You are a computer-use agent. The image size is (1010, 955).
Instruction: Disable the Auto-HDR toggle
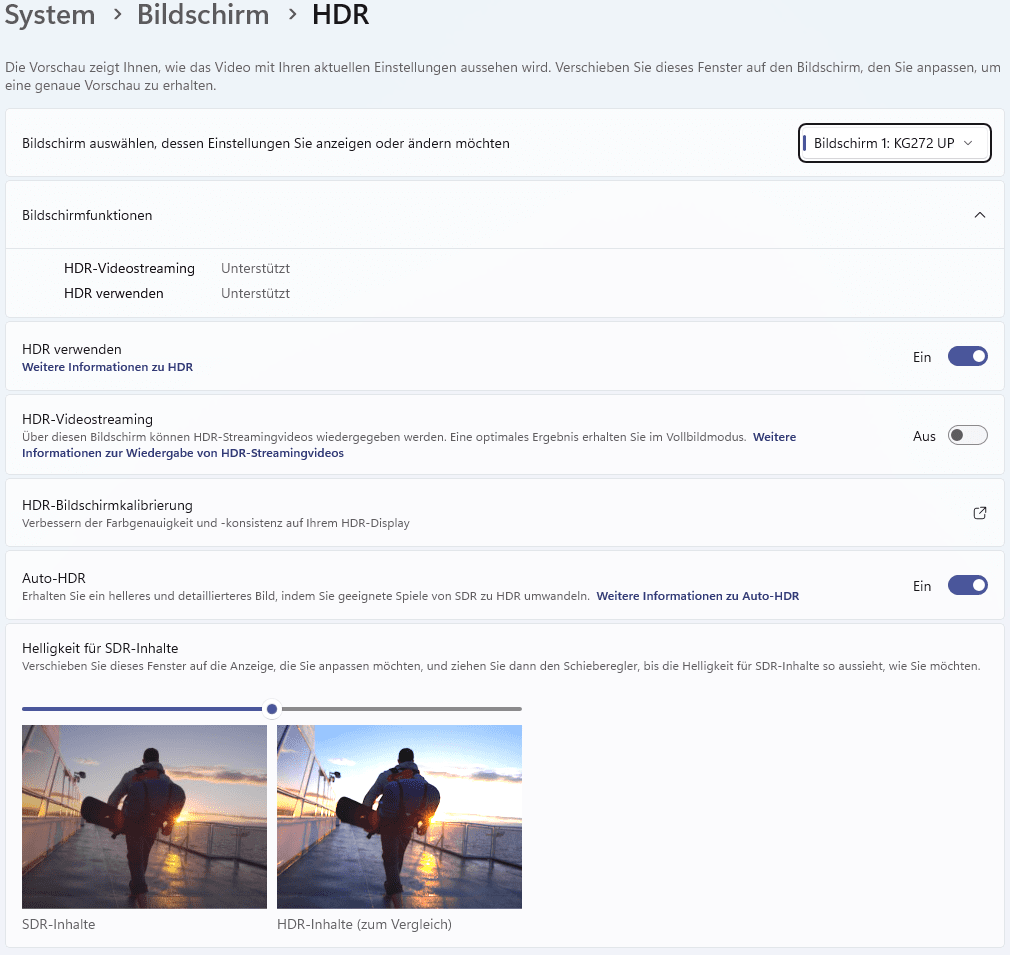click(x=967, y=586)
